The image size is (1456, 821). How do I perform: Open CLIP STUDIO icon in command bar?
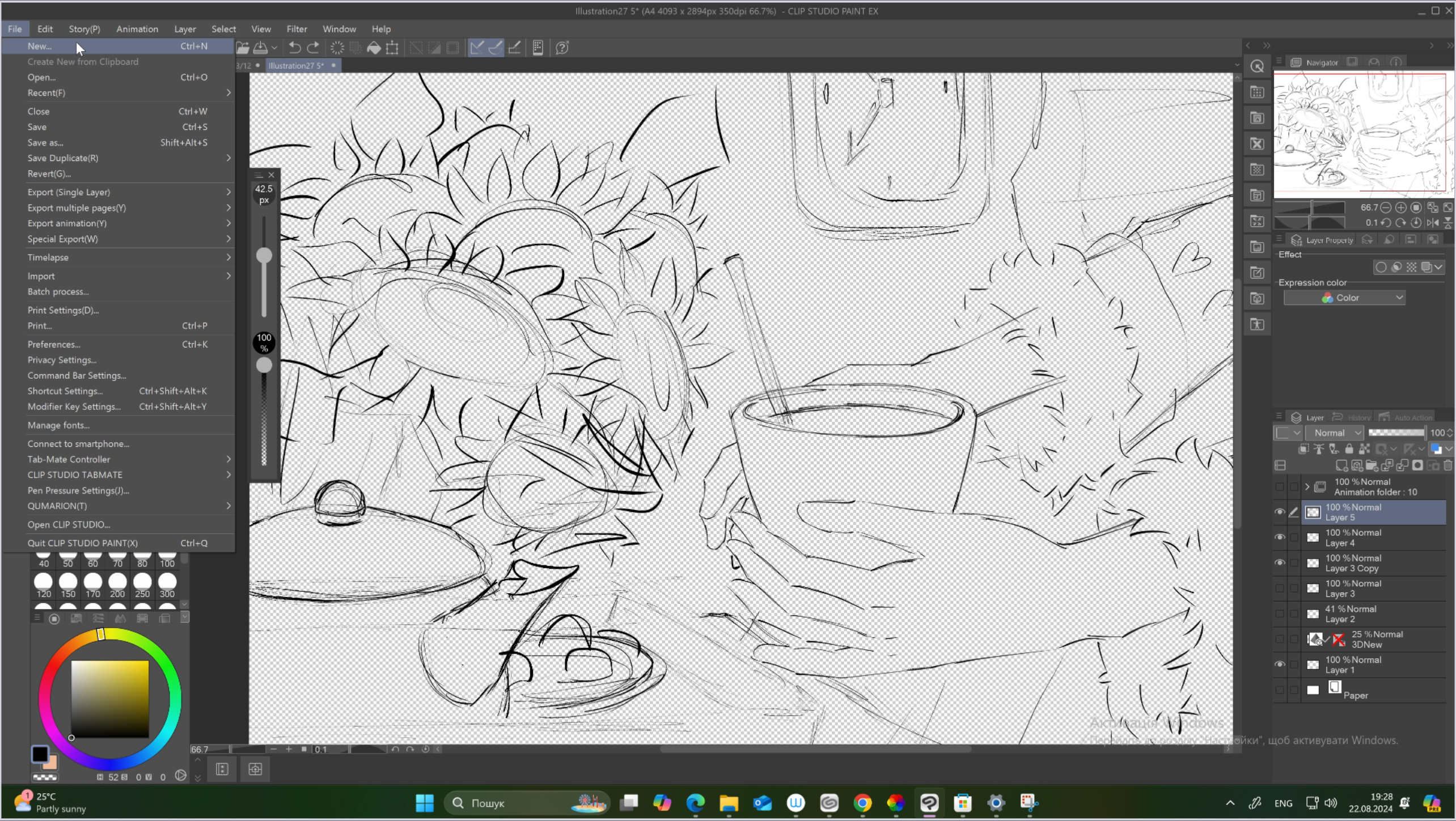click(562, 48)
